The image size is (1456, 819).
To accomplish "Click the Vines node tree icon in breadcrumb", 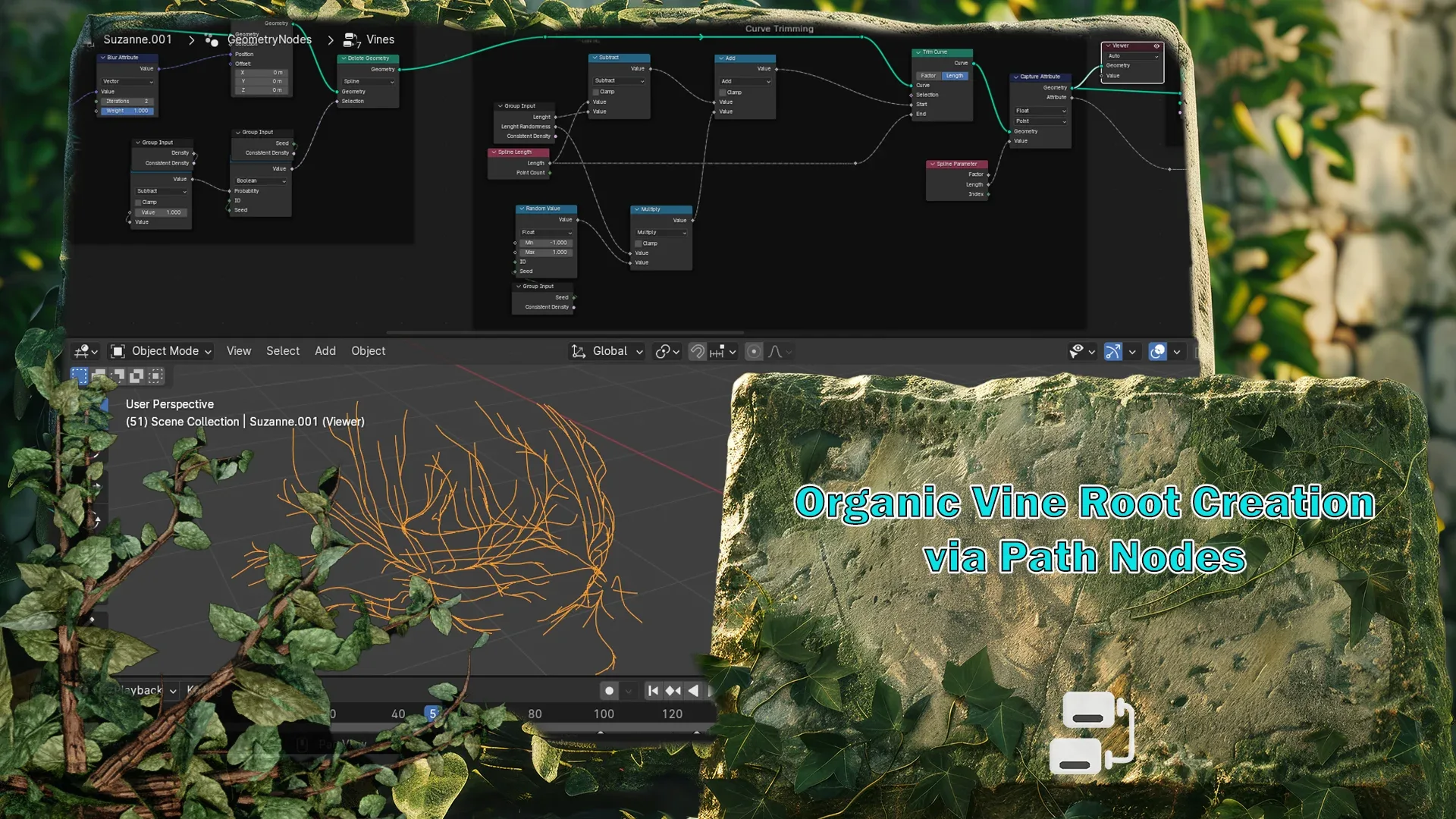I will click(x=350, y=39).
